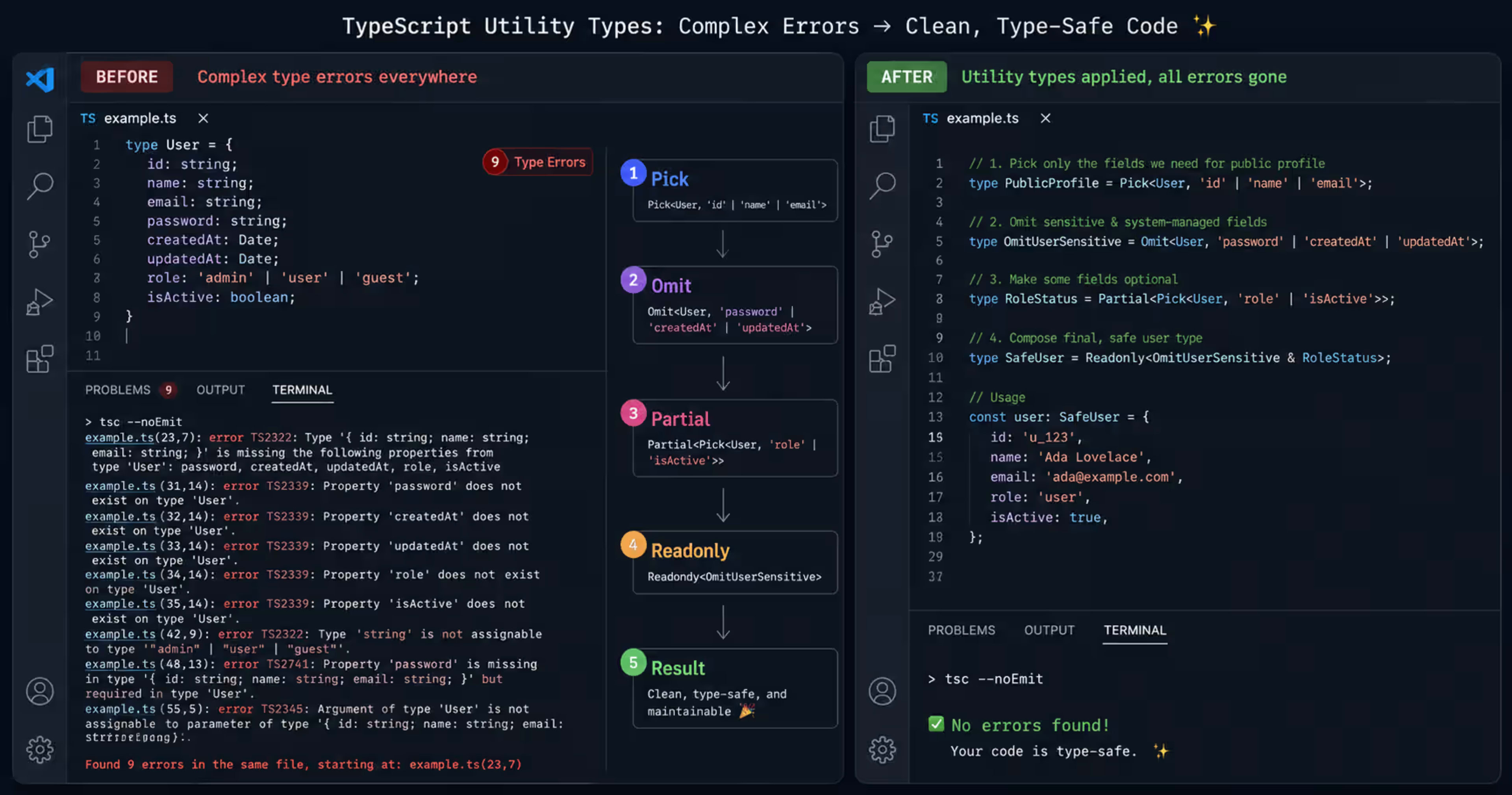The height and width of the screenshot is (795, 1512).
Task: Close example.ts tab in BEFORE window
Action: click(x=203, y=118)
